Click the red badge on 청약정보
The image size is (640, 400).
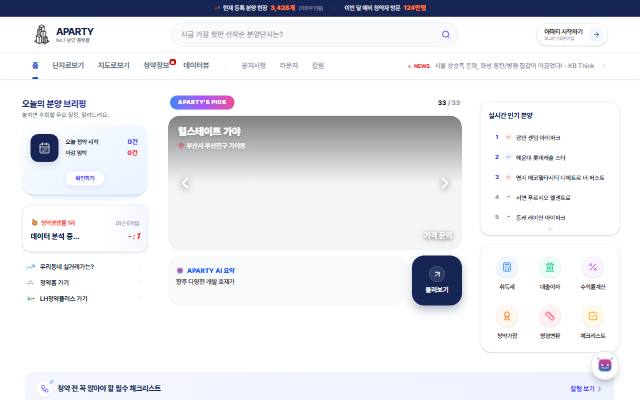(x=173, y=62)
